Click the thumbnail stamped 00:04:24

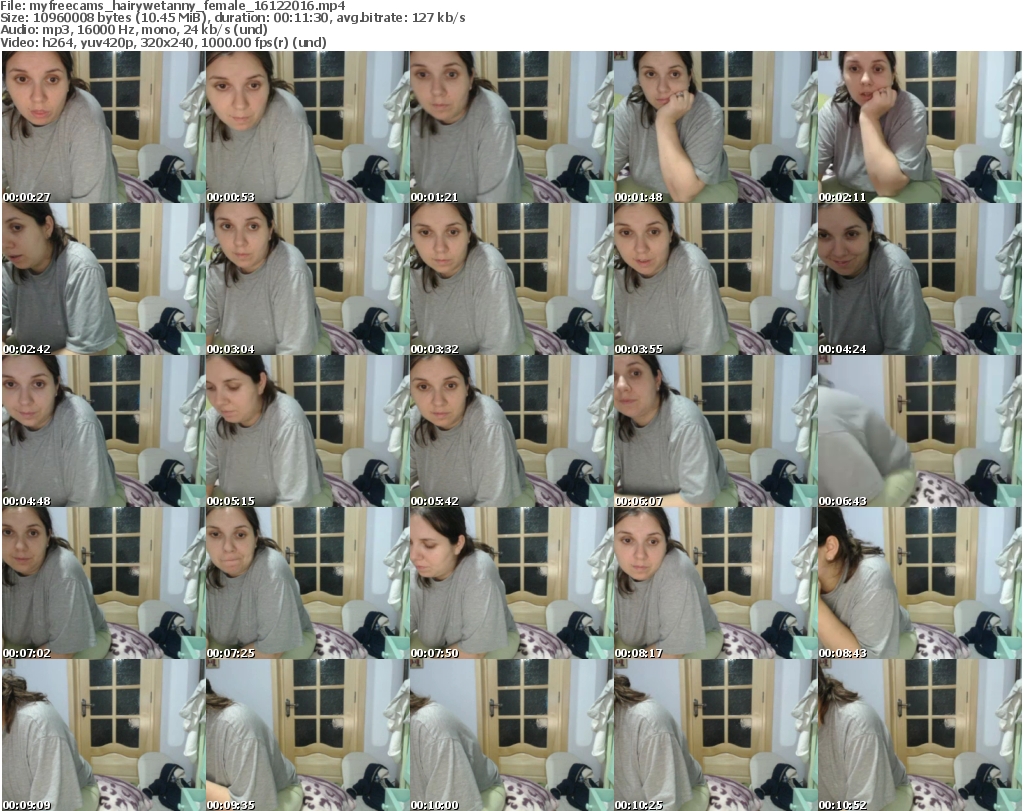tap(920, 279)
